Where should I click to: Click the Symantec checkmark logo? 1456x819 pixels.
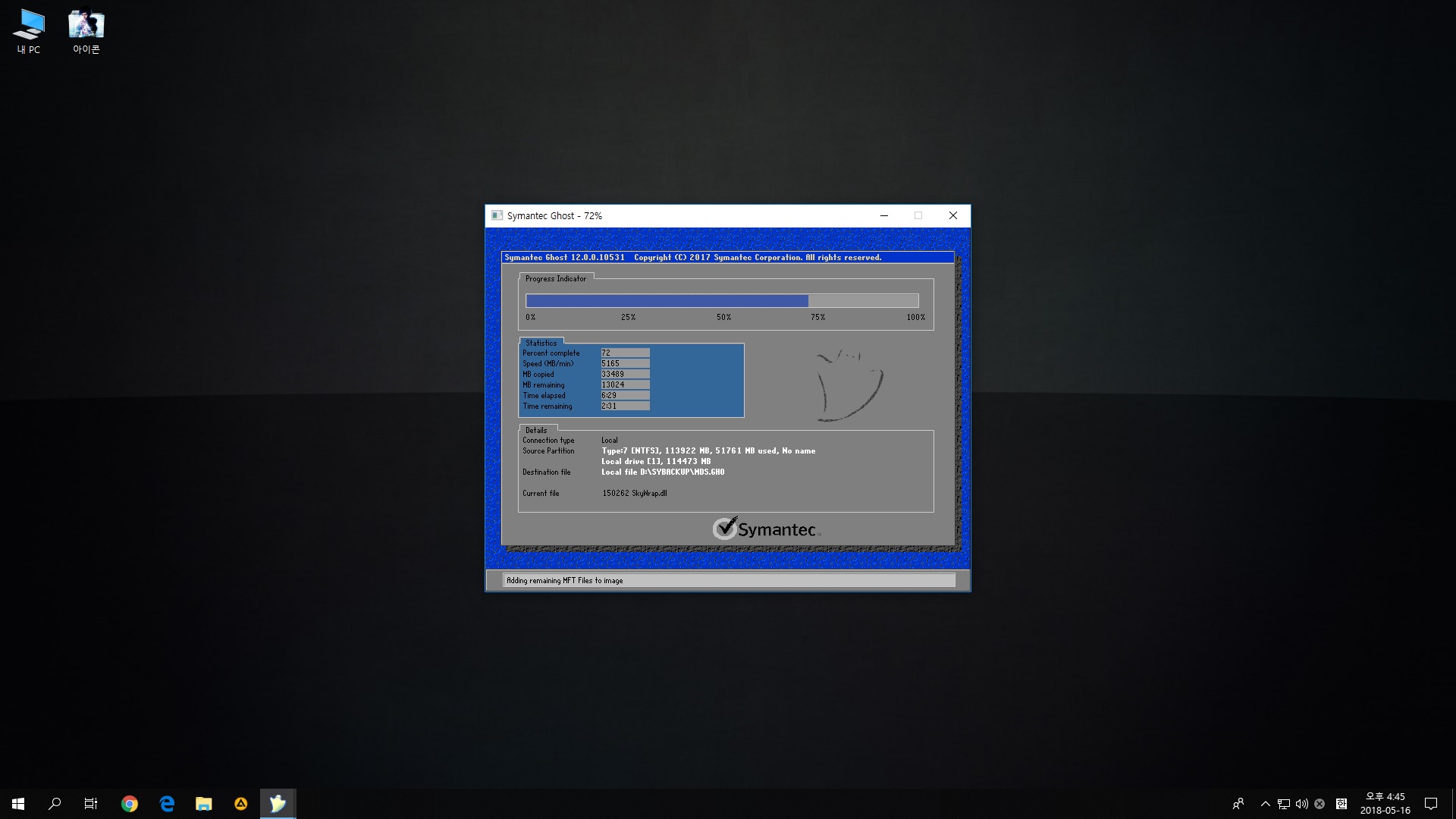point(766,528)
